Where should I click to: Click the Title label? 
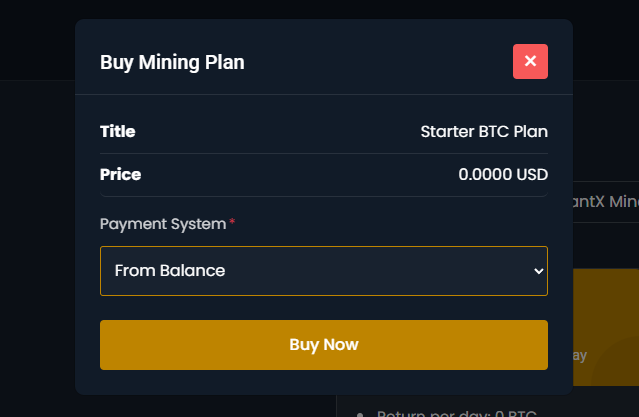pos(117,131)
